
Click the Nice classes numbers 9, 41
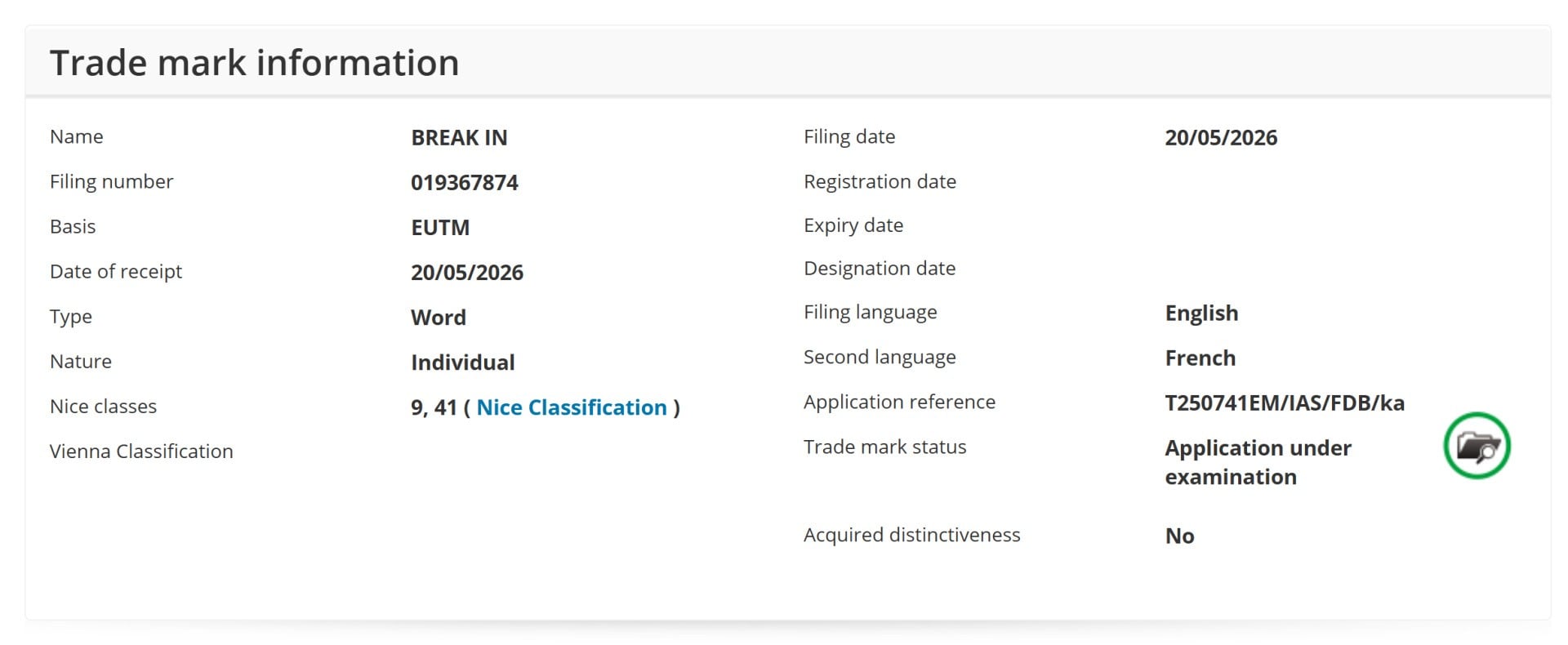tap(434, 407)
